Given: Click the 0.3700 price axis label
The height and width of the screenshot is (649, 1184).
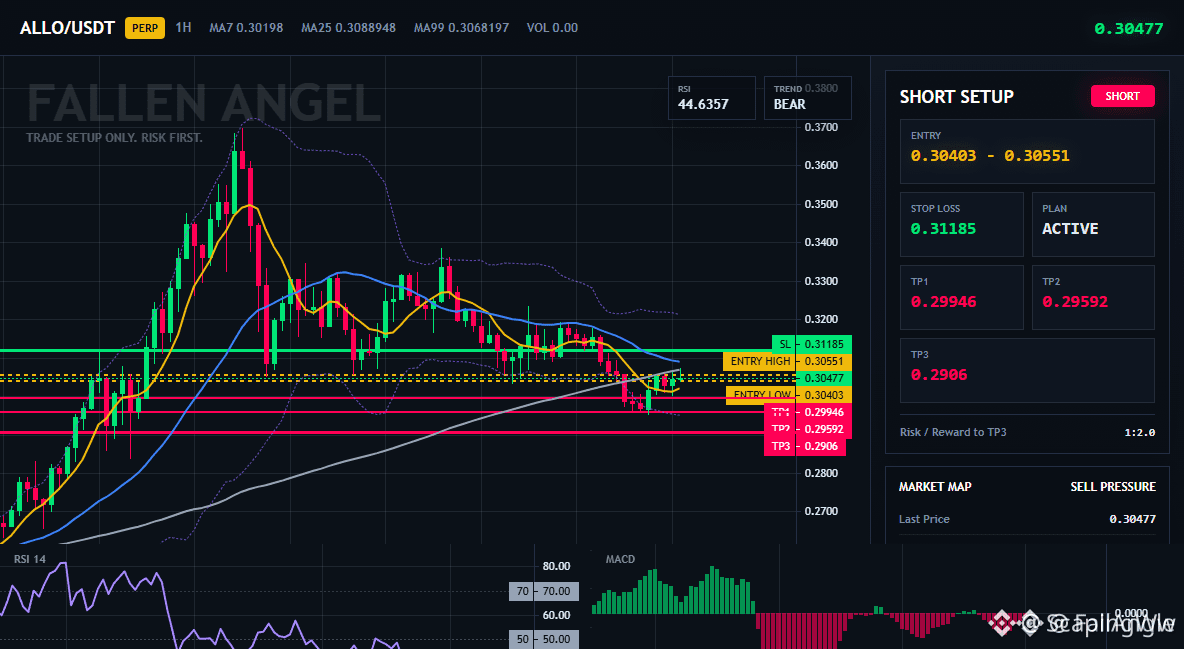Looking at the screenshot, I should (x=821, y=127).
